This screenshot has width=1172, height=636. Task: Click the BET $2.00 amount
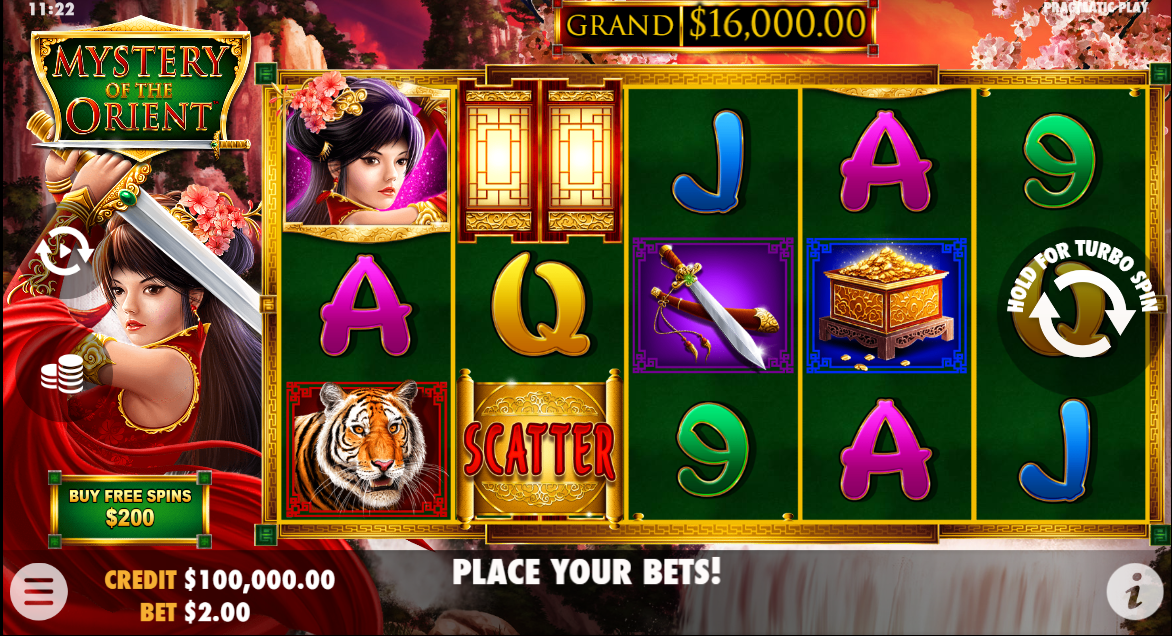[195, 613]
